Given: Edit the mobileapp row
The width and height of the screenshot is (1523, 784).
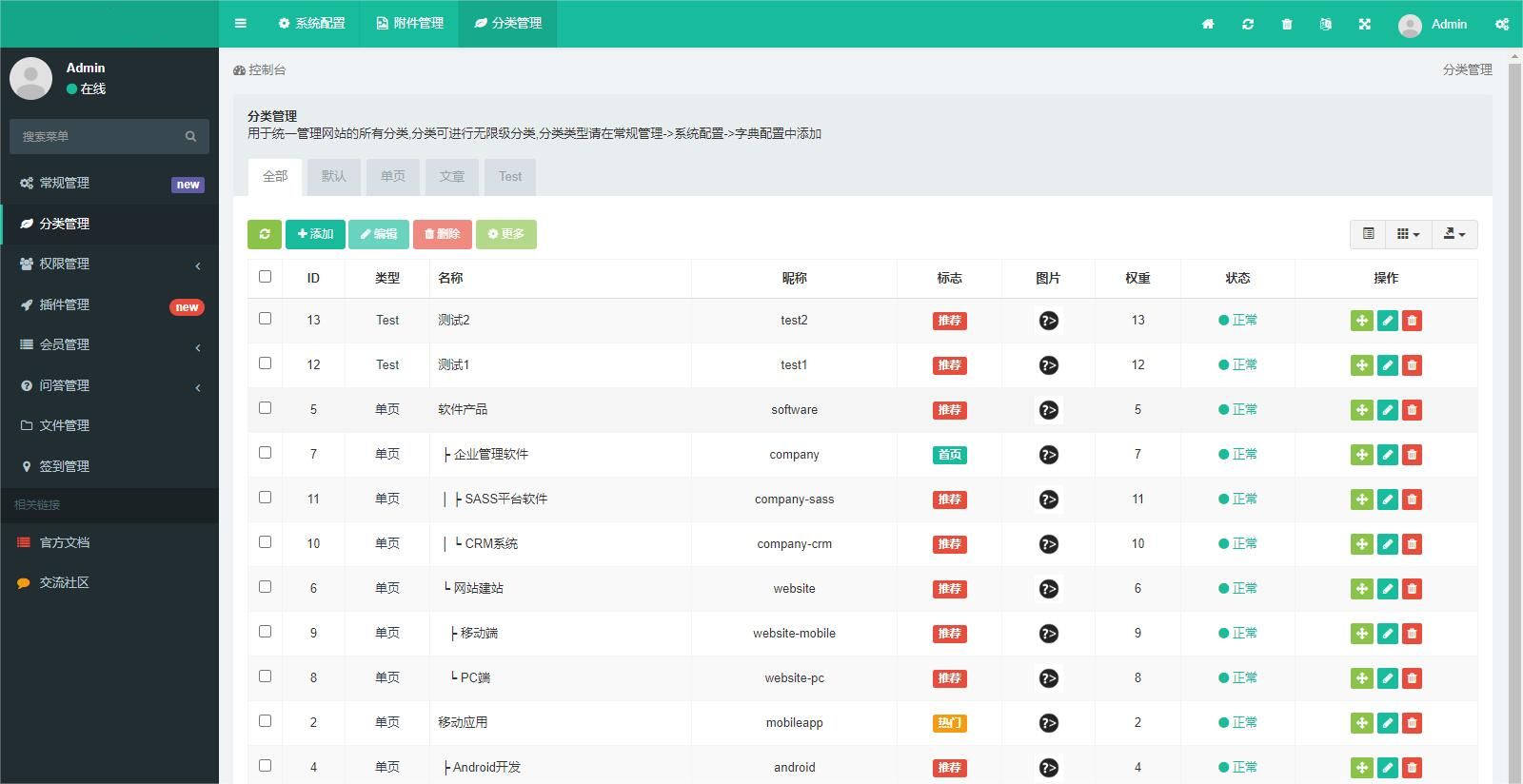Looking at the screenshot, I should [1388, 723].
